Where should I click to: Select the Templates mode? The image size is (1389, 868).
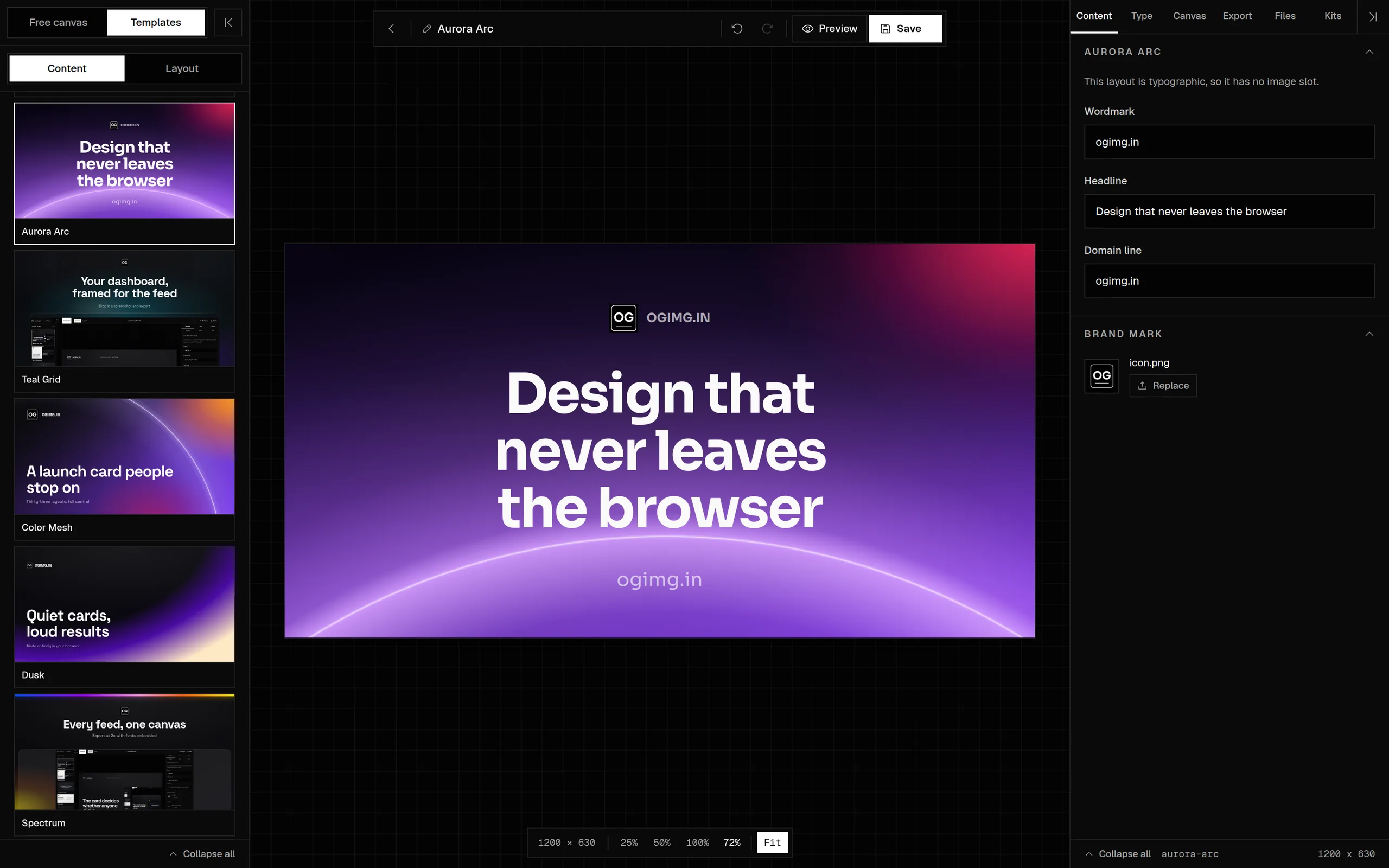(x=156, y=22)
